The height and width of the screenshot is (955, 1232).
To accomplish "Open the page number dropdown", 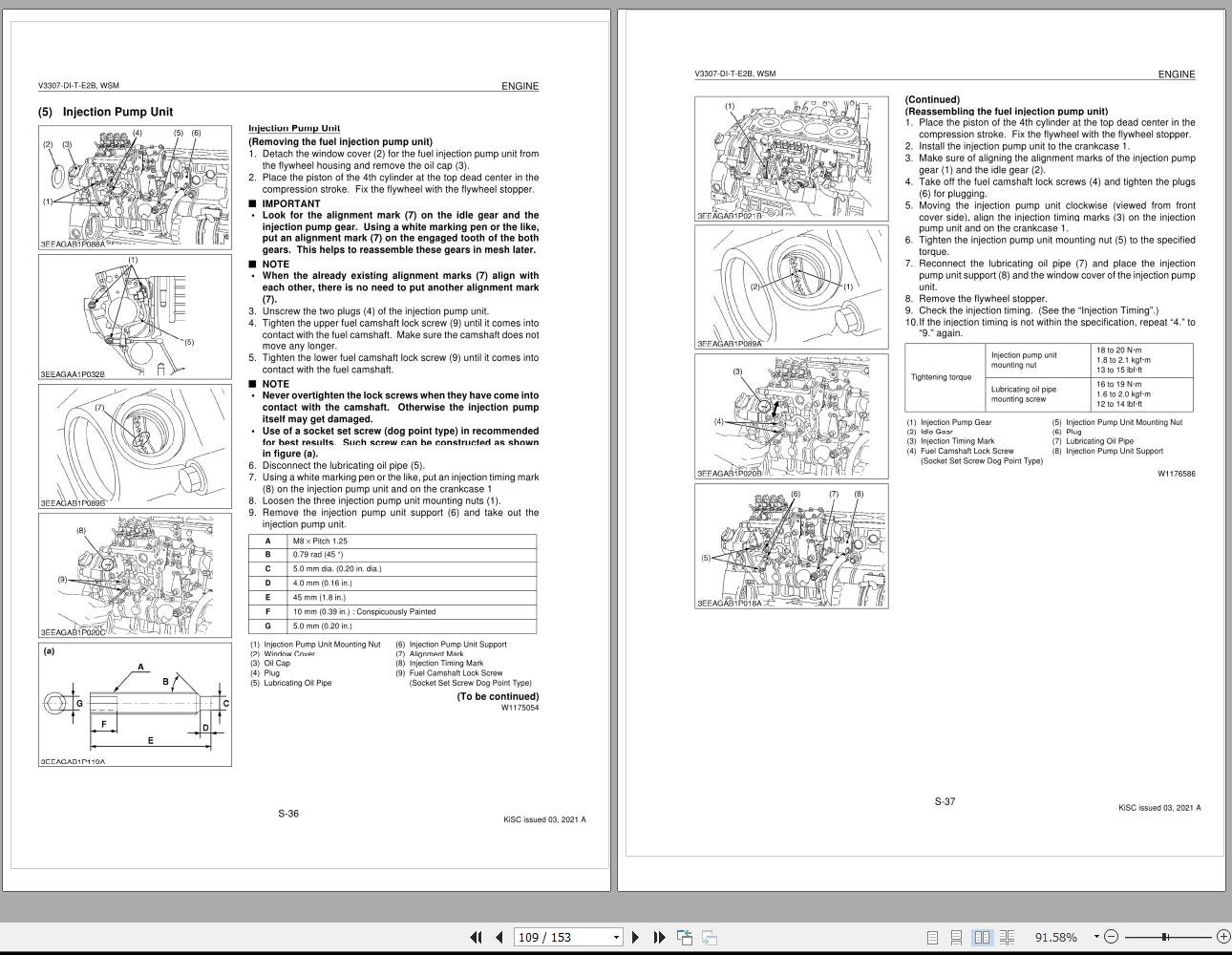I will [615, 937].
